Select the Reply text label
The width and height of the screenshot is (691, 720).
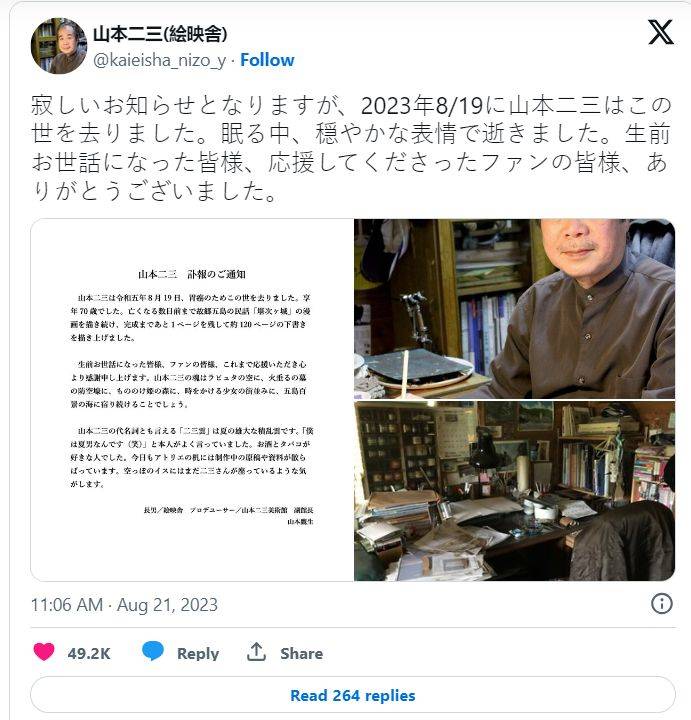(x=198, y=653)
